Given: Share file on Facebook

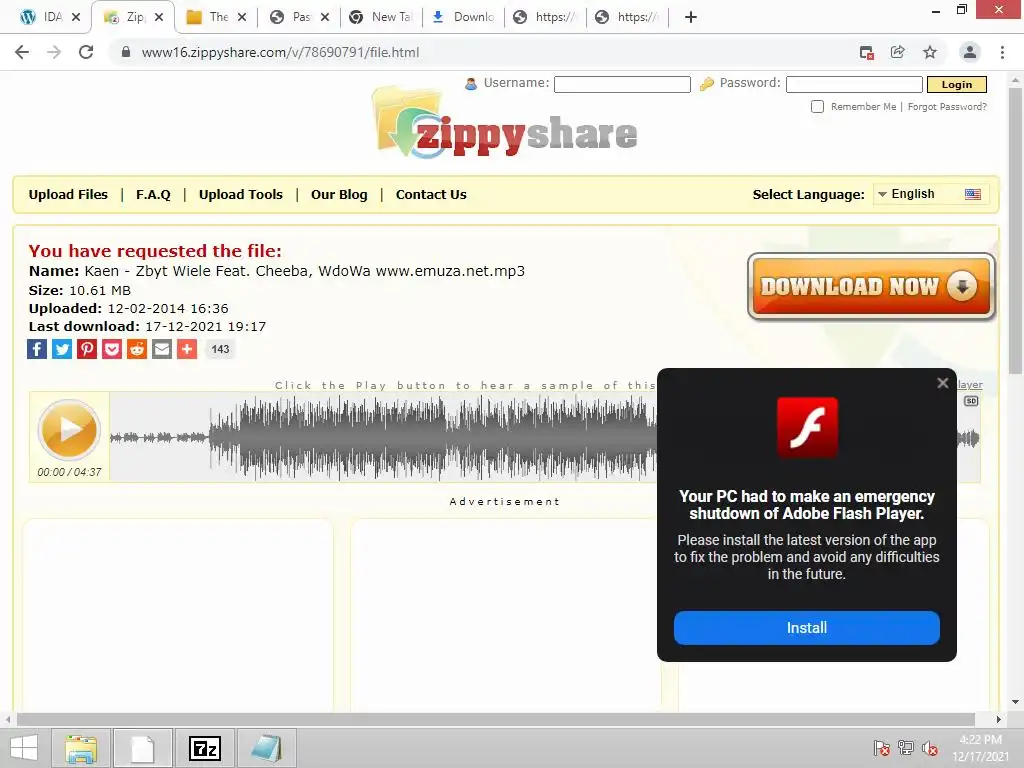Looking at the screenshot, I should coord(37,349).
